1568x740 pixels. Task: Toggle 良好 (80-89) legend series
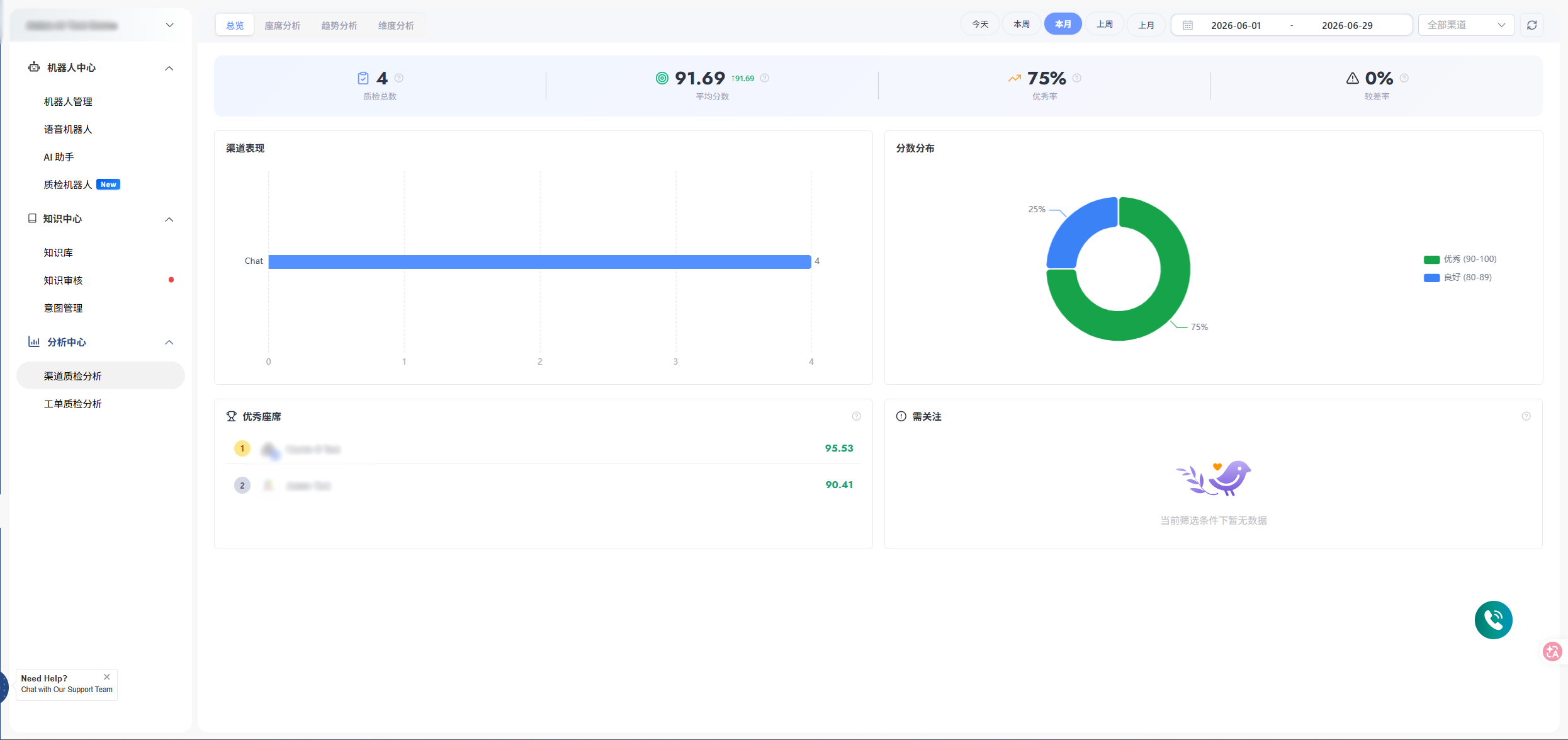1457,278
